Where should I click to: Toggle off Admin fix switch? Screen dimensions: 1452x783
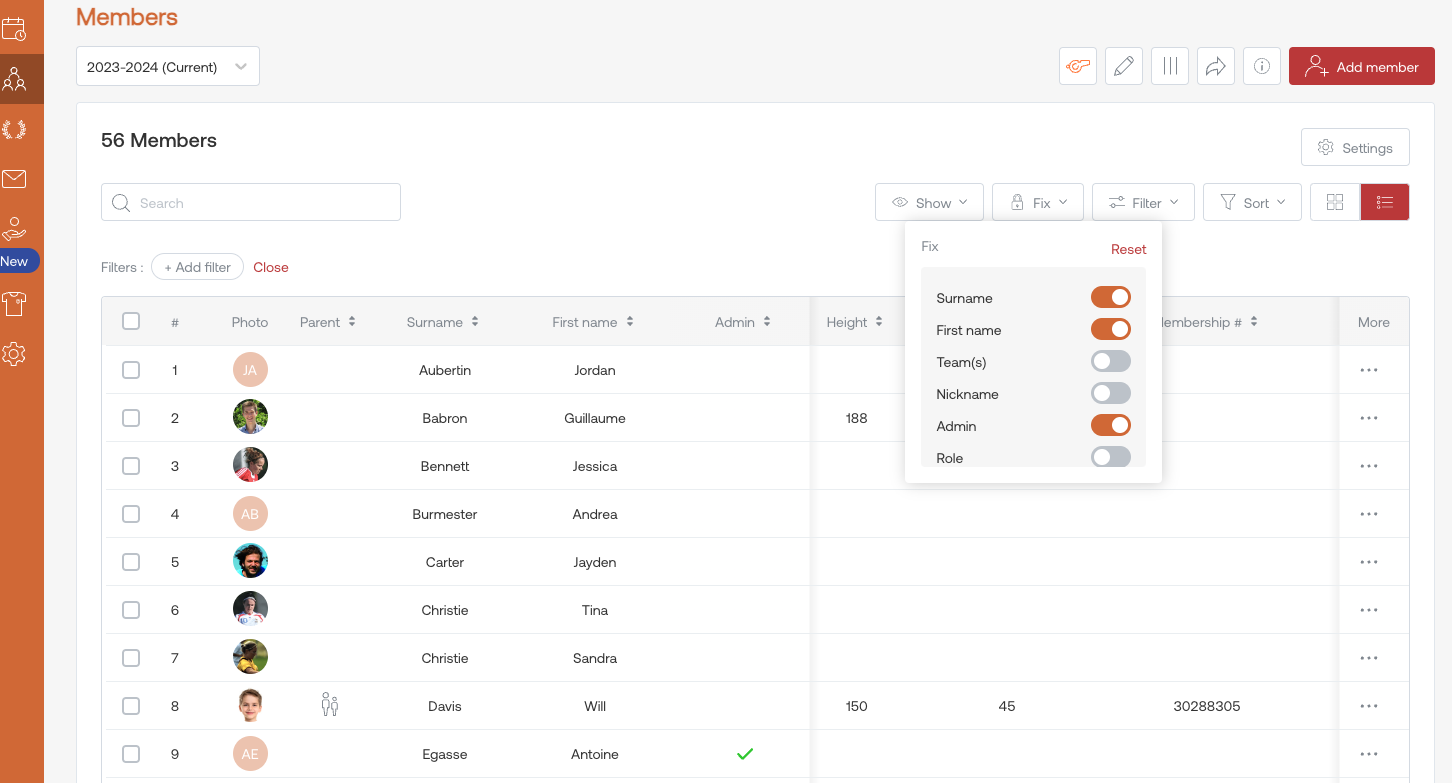(1111, 425)
